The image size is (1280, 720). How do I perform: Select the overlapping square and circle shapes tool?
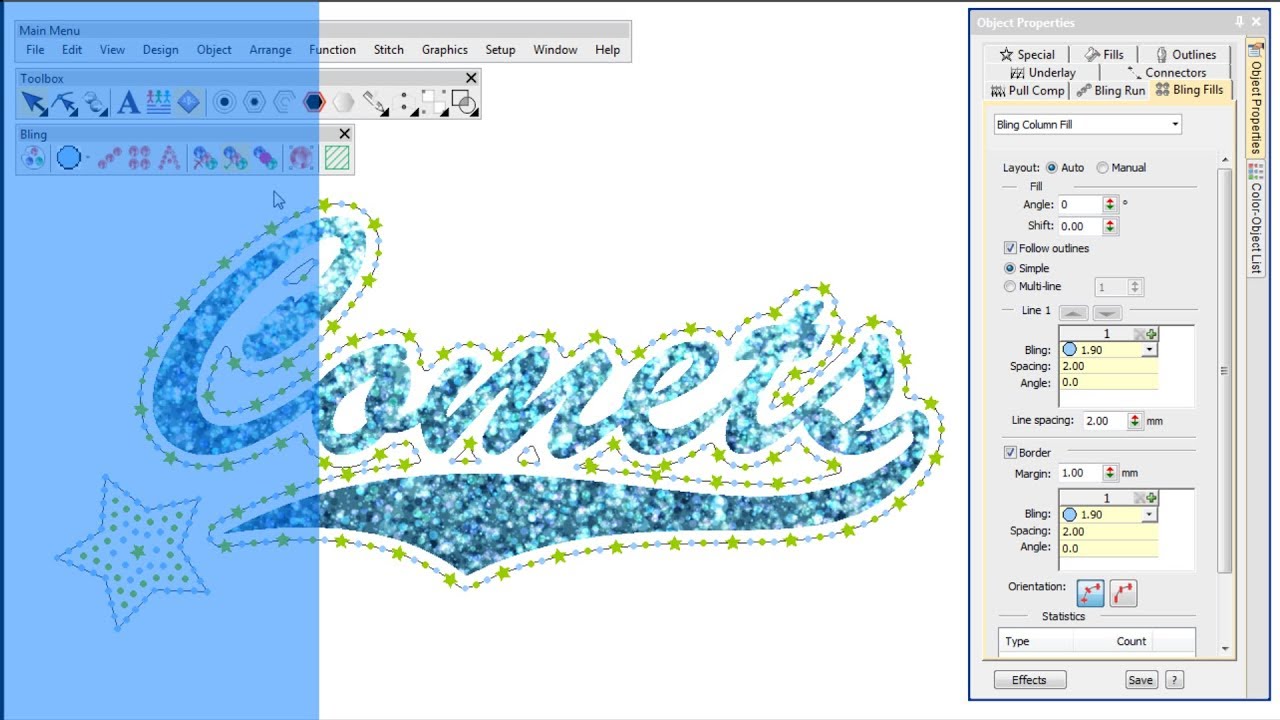(x=463, y=102)
